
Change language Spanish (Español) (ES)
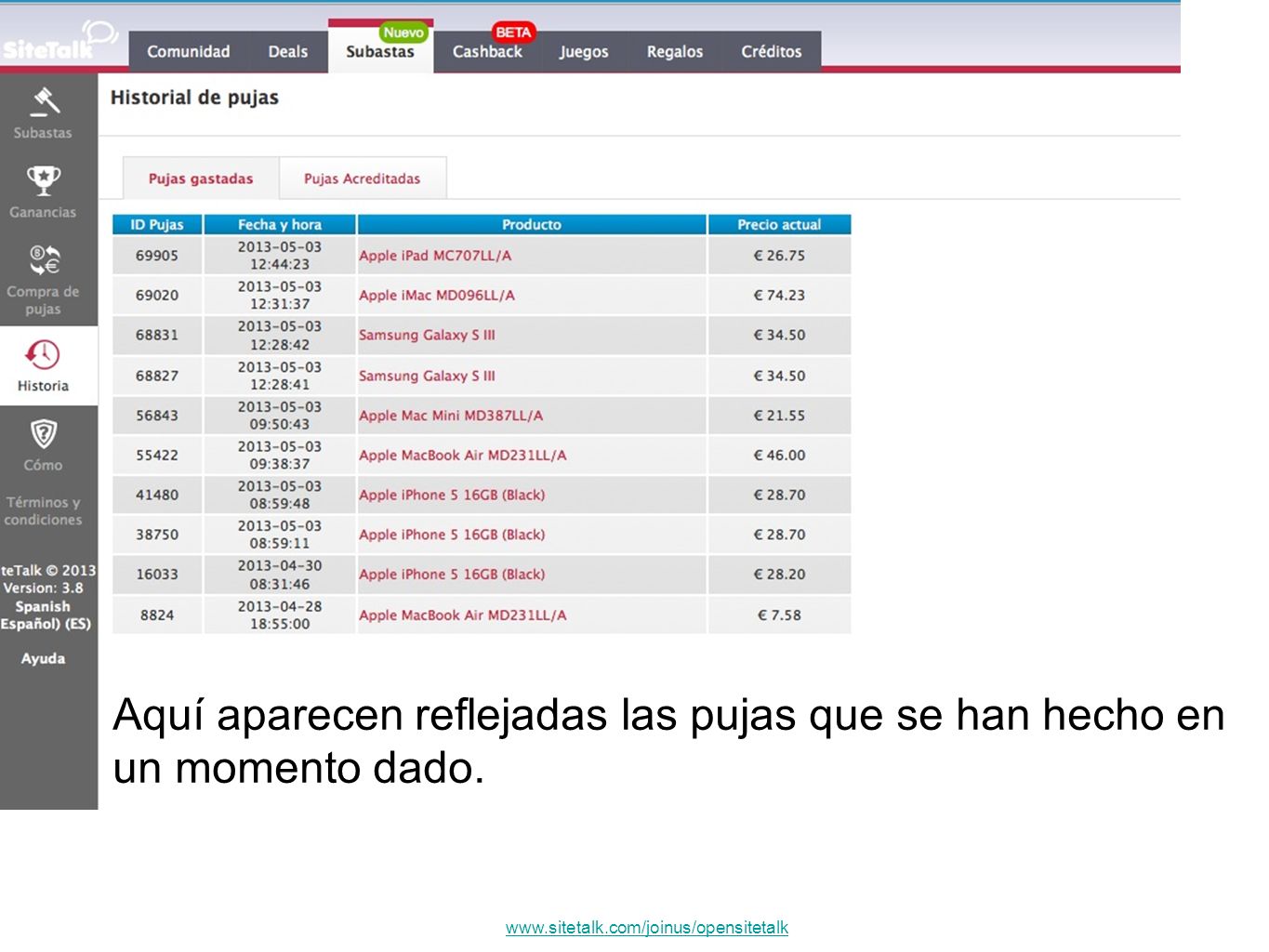click(46, 615)
